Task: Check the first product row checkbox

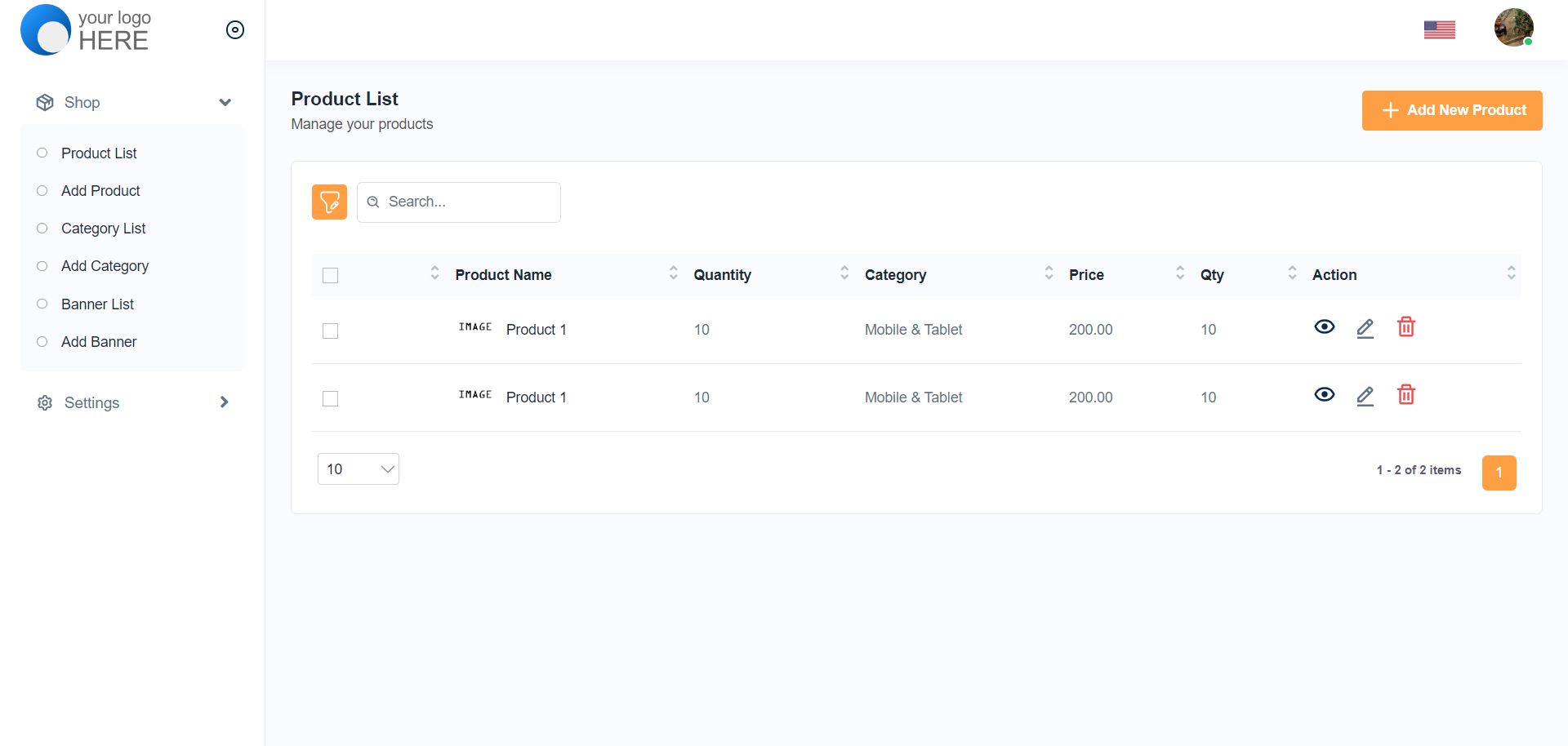Action: pyautogui.click(x=331, y=331)
